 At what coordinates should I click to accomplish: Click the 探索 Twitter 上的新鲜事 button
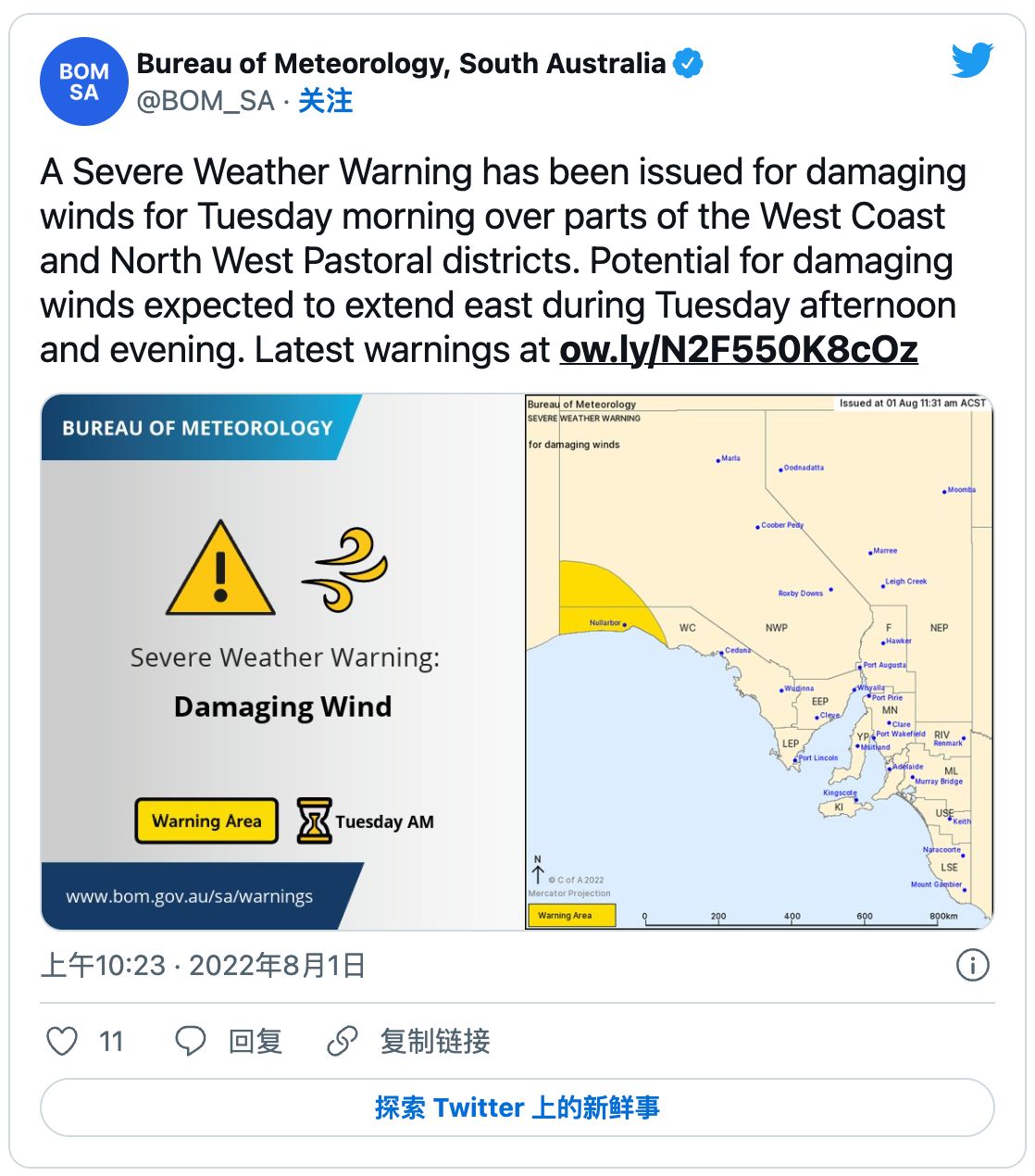coord(517,1107)
